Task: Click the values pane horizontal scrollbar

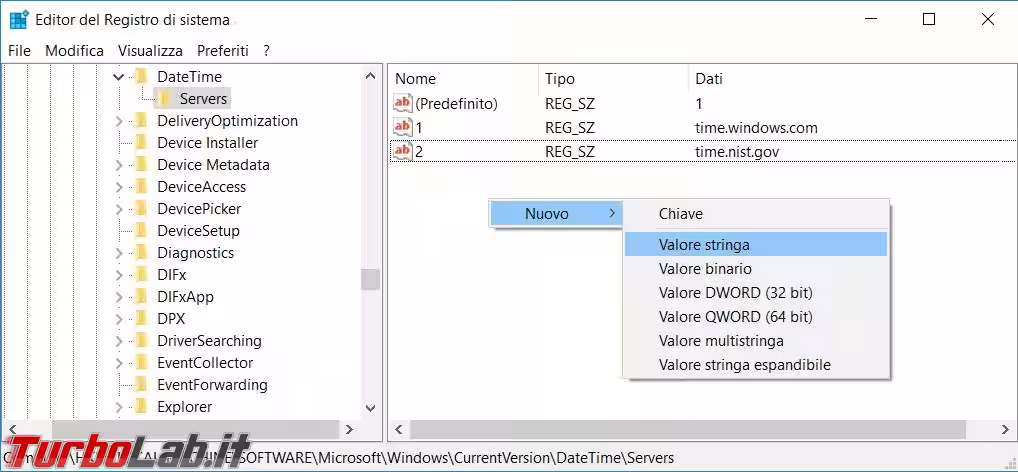Action: point(682,429)
